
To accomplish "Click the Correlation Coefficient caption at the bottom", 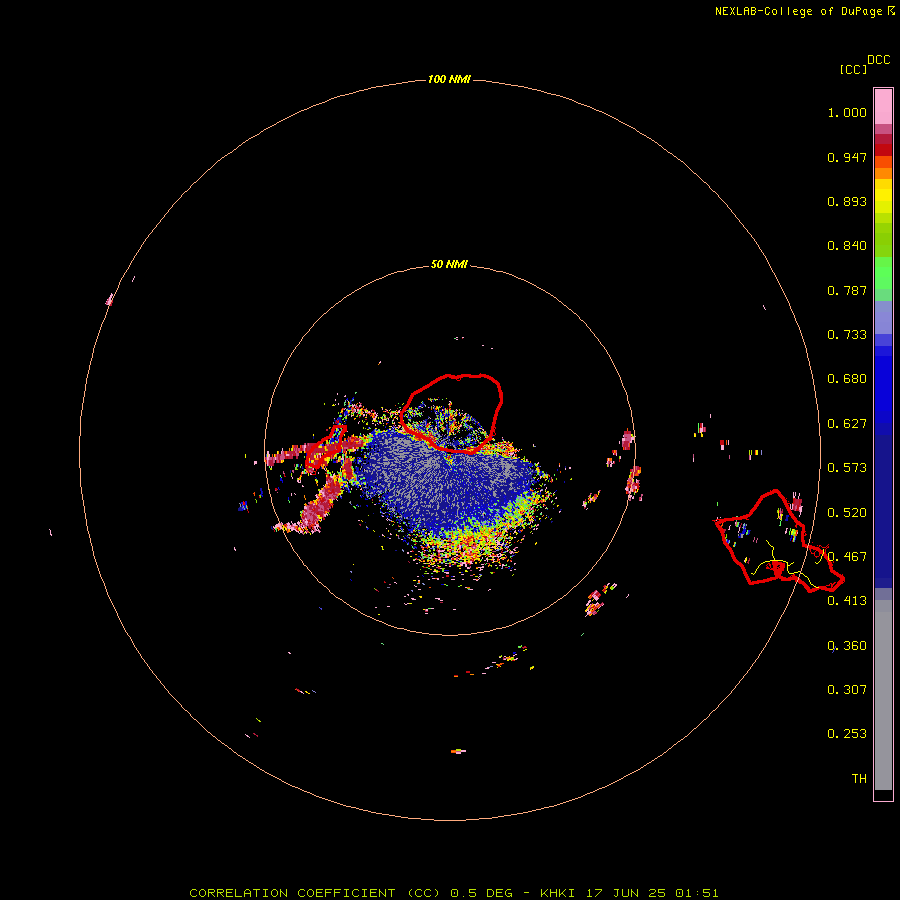I will pos(453,893).
